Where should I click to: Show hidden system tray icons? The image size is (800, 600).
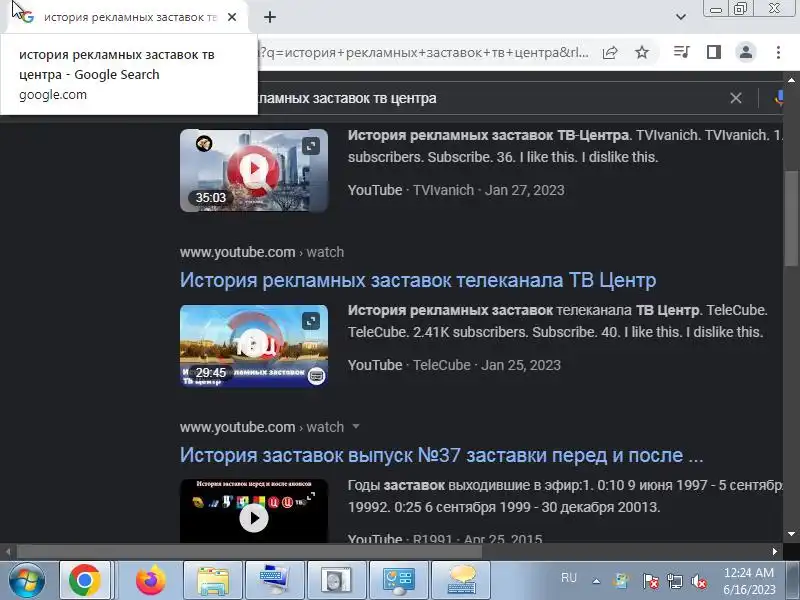pos(596,581)
